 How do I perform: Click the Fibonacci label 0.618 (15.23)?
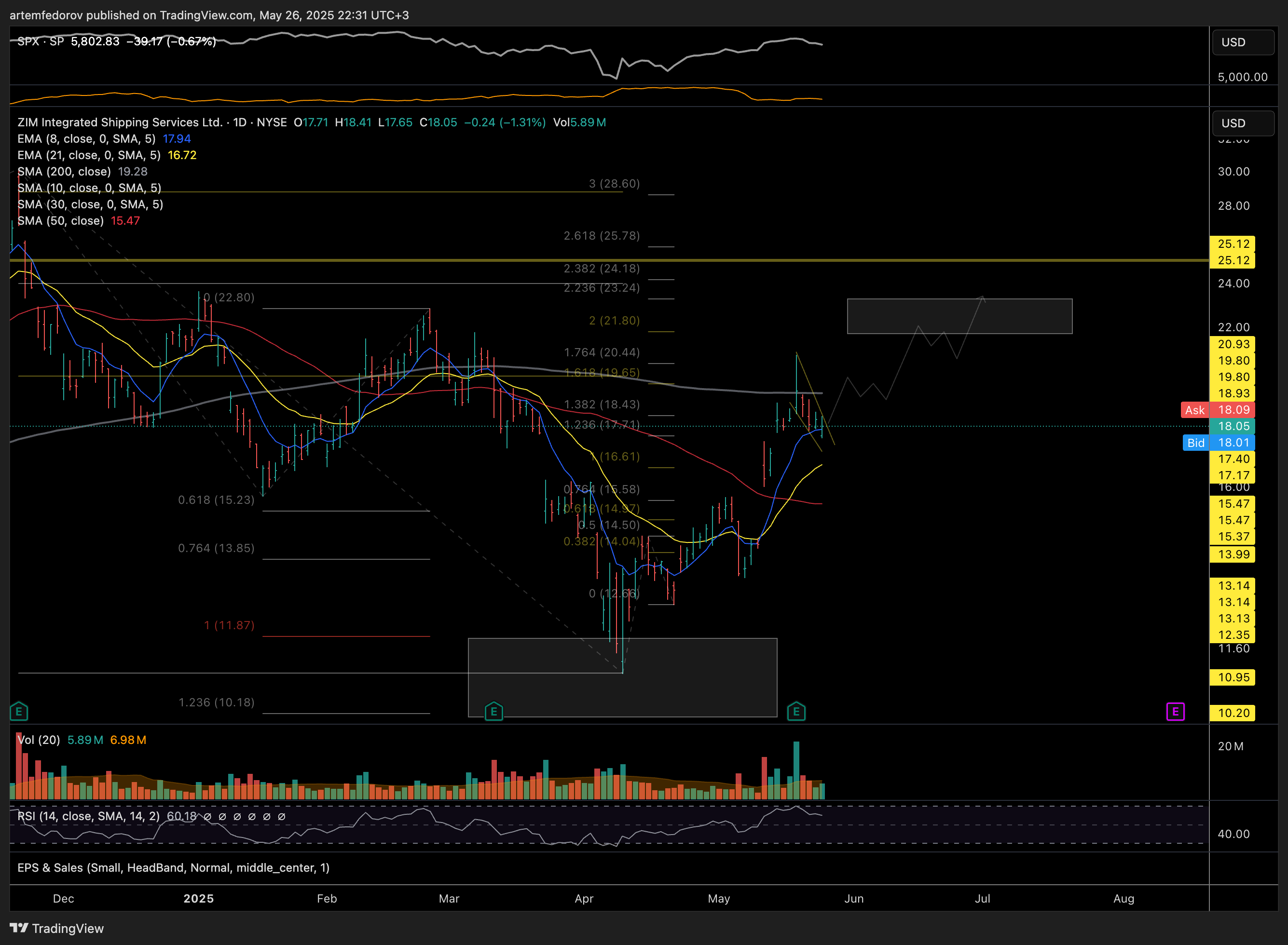(x=216, y=500)
